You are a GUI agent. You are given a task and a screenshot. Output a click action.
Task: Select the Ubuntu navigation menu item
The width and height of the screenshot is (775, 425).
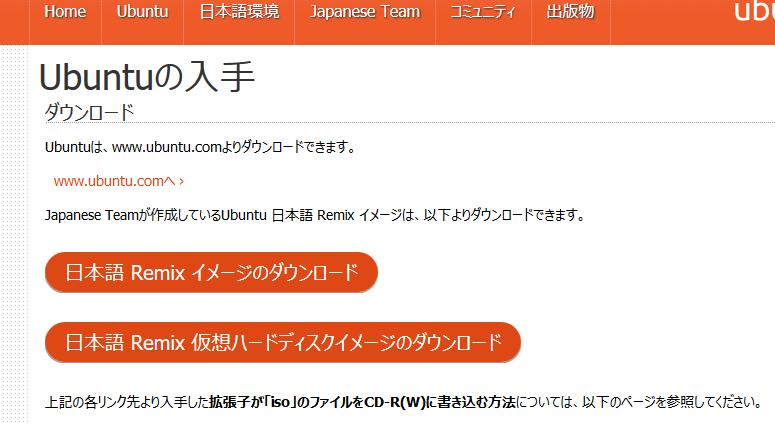pos(142,12)
